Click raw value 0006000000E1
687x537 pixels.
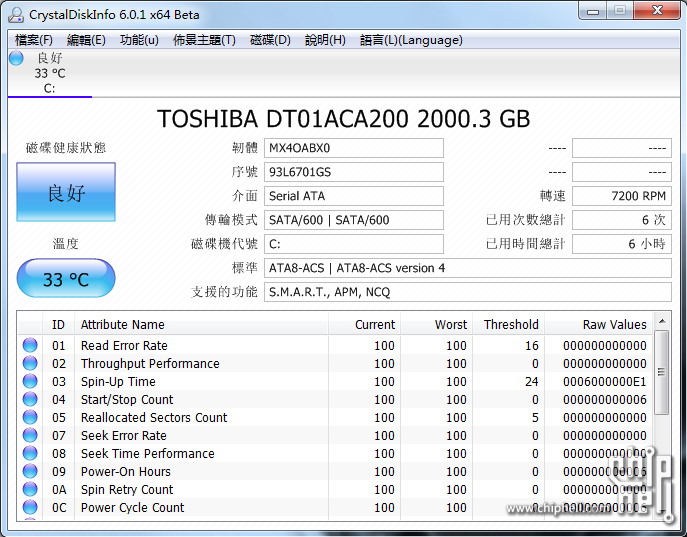click(605, 382)
